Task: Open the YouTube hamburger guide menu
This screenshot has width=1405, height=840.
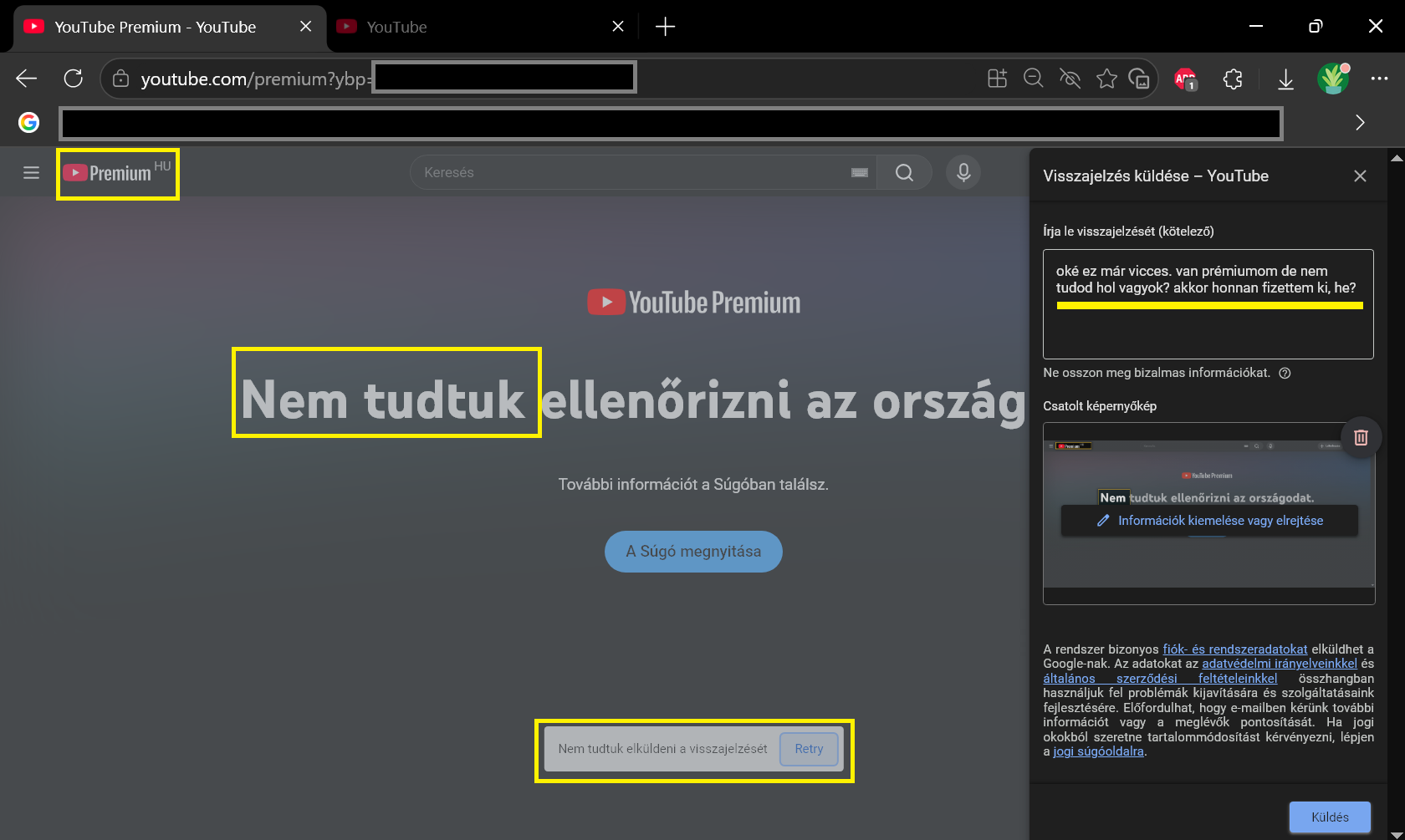Action: pyautogui.click(x=31, y=172)
